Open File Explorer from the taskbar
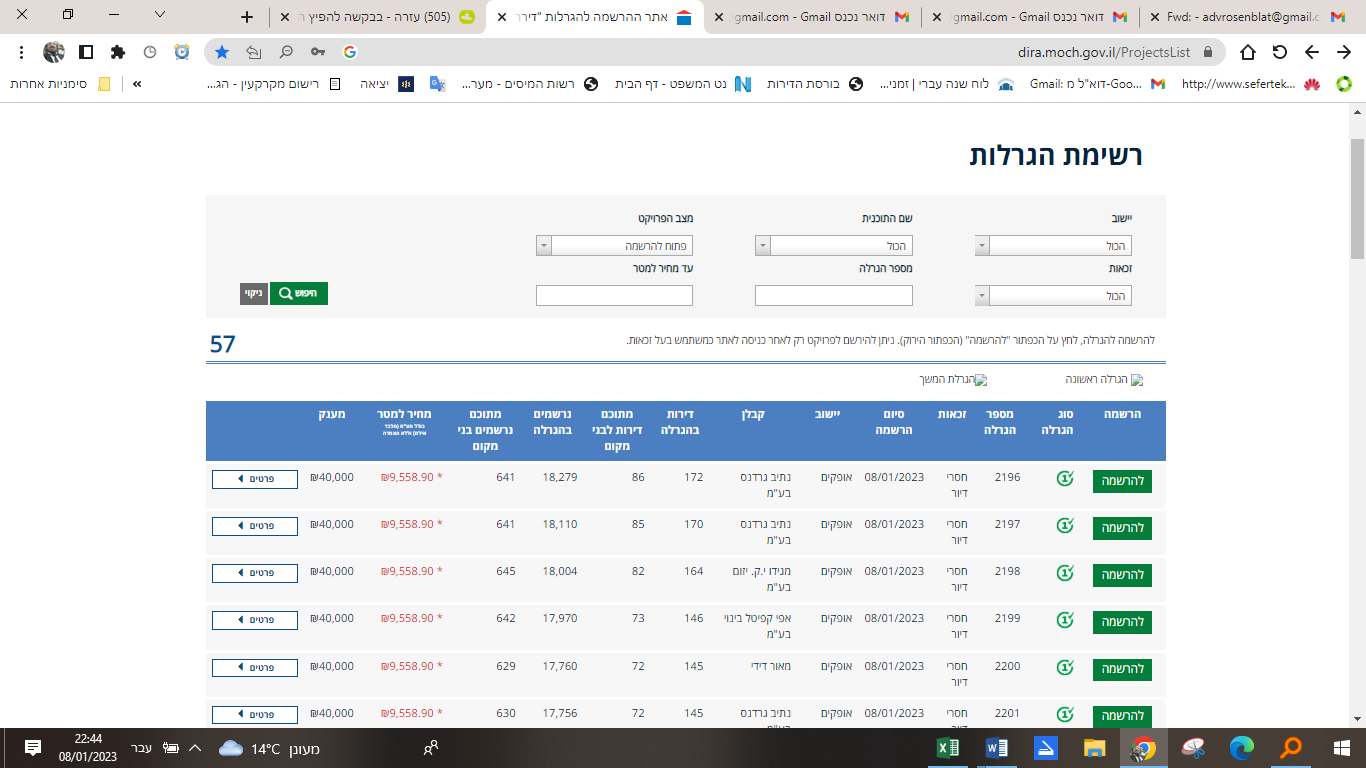1366x768 pixels. [1095, 748]
